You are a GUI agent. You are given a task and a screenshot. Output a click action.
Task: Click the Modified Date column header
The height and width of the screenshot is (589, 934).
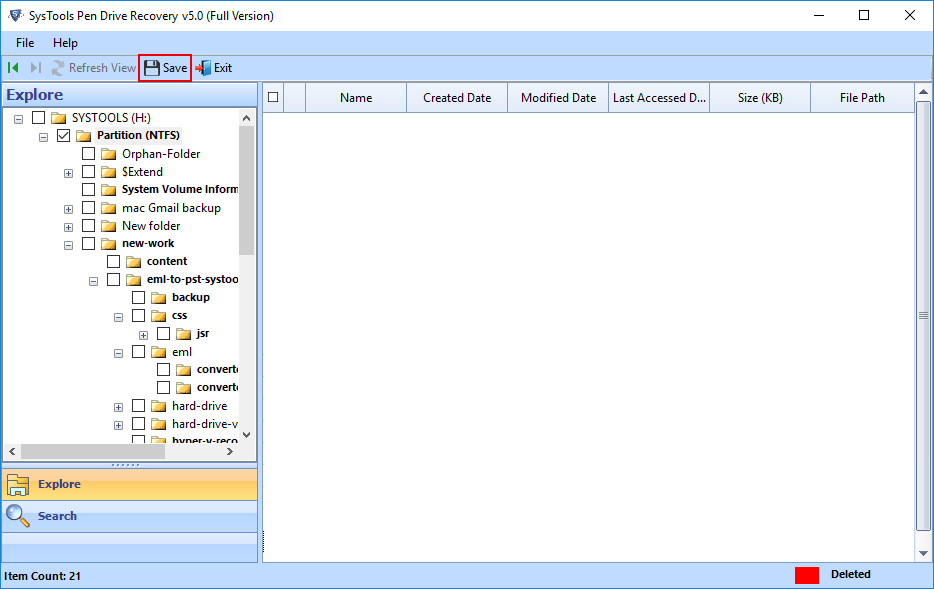pos(557,97)
